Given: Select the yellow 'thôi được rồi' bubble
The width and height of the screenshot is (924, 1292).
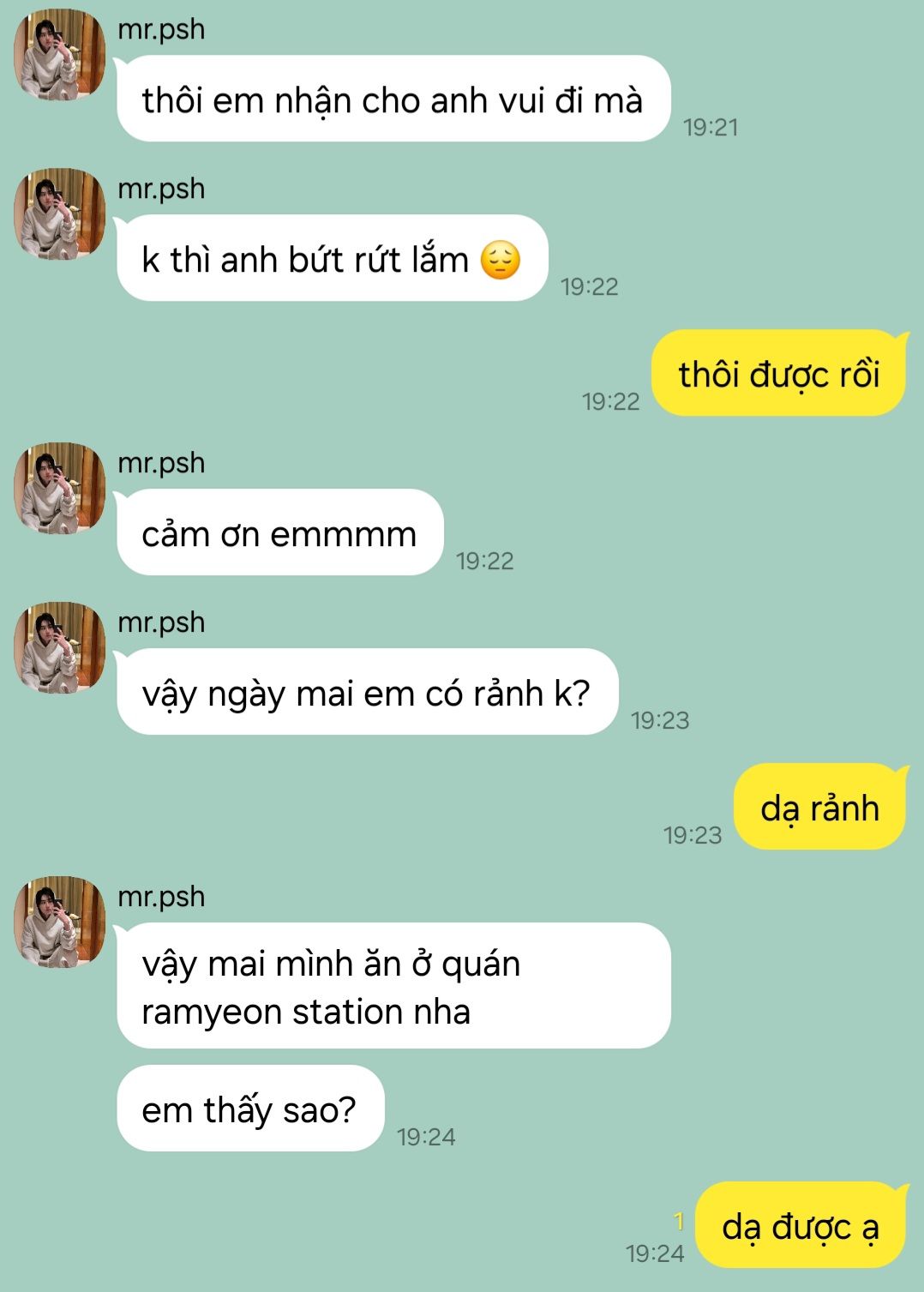Looking at the screenshot, I should pyautogui.click(x=779, y=373).
